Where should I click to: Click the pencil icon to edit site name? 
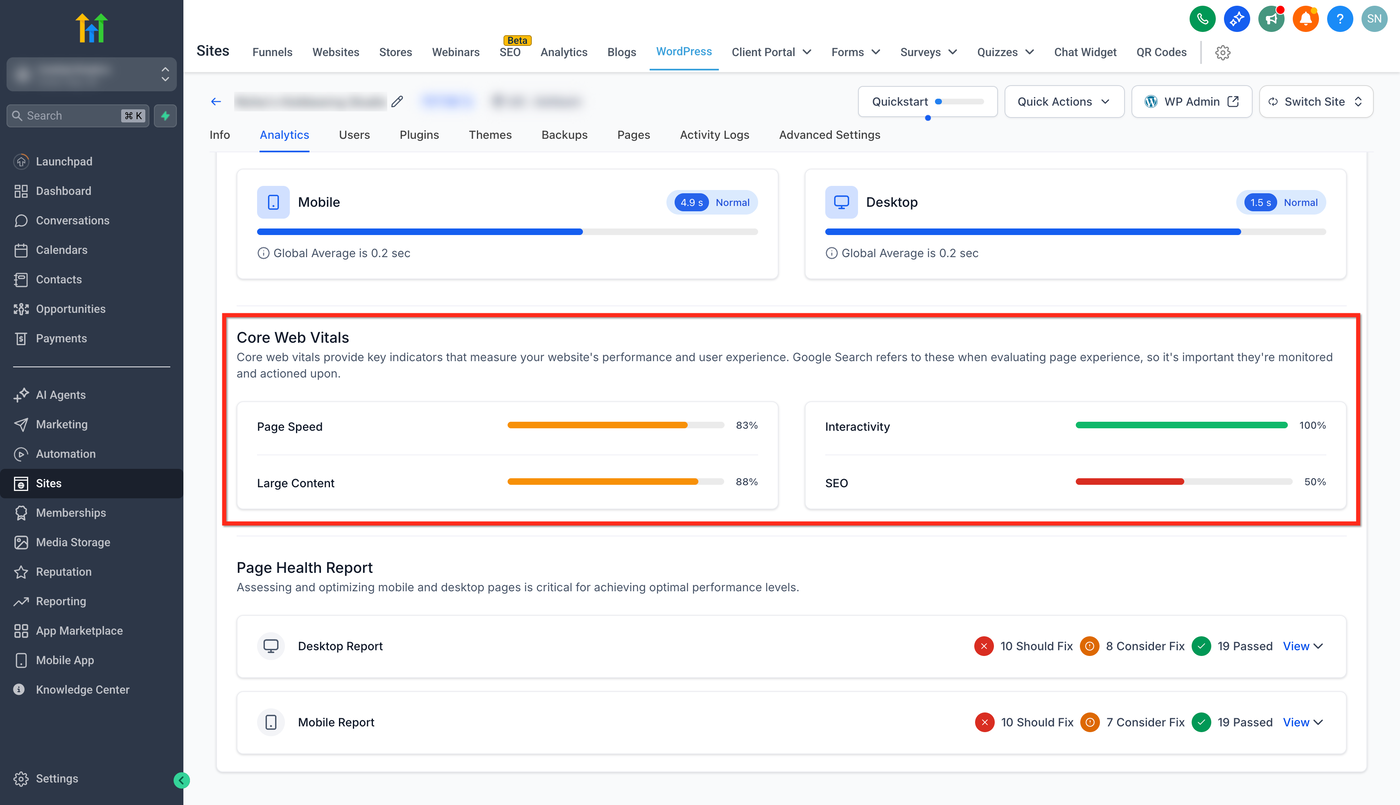pyautogui.click(x=397, y=101)
